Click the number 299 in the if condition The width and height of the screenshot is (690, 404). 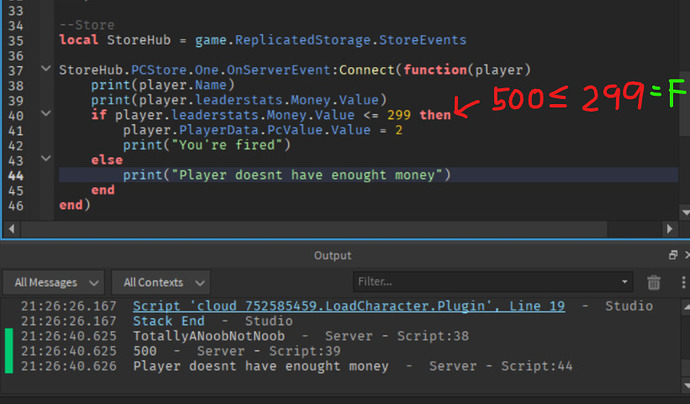point(399,115)
